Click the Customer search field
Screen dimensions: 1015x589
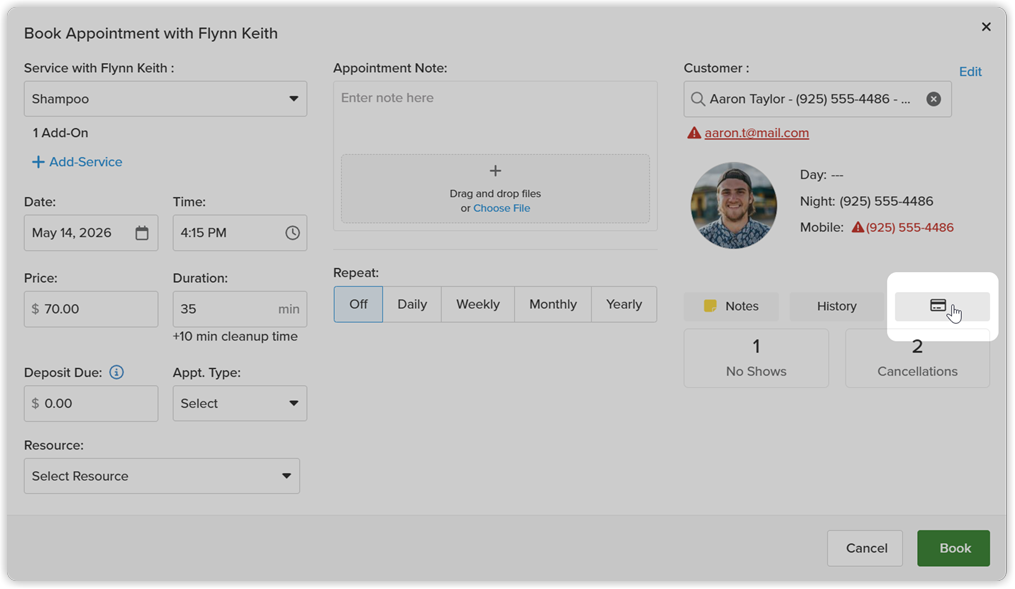point(818,99)
